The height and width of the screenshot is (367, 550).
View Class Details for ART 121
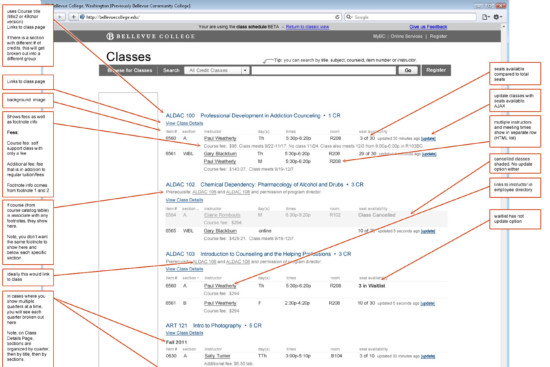[184, 333]
